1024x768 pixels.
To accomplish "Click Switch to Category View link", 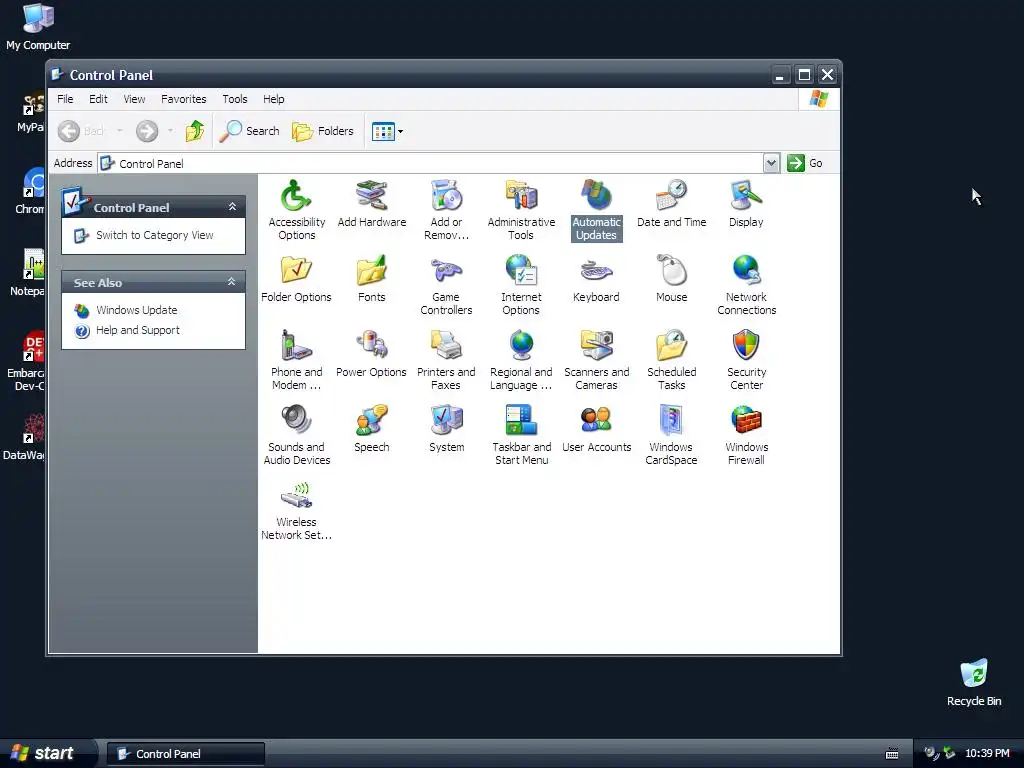I will pos(155,235).
